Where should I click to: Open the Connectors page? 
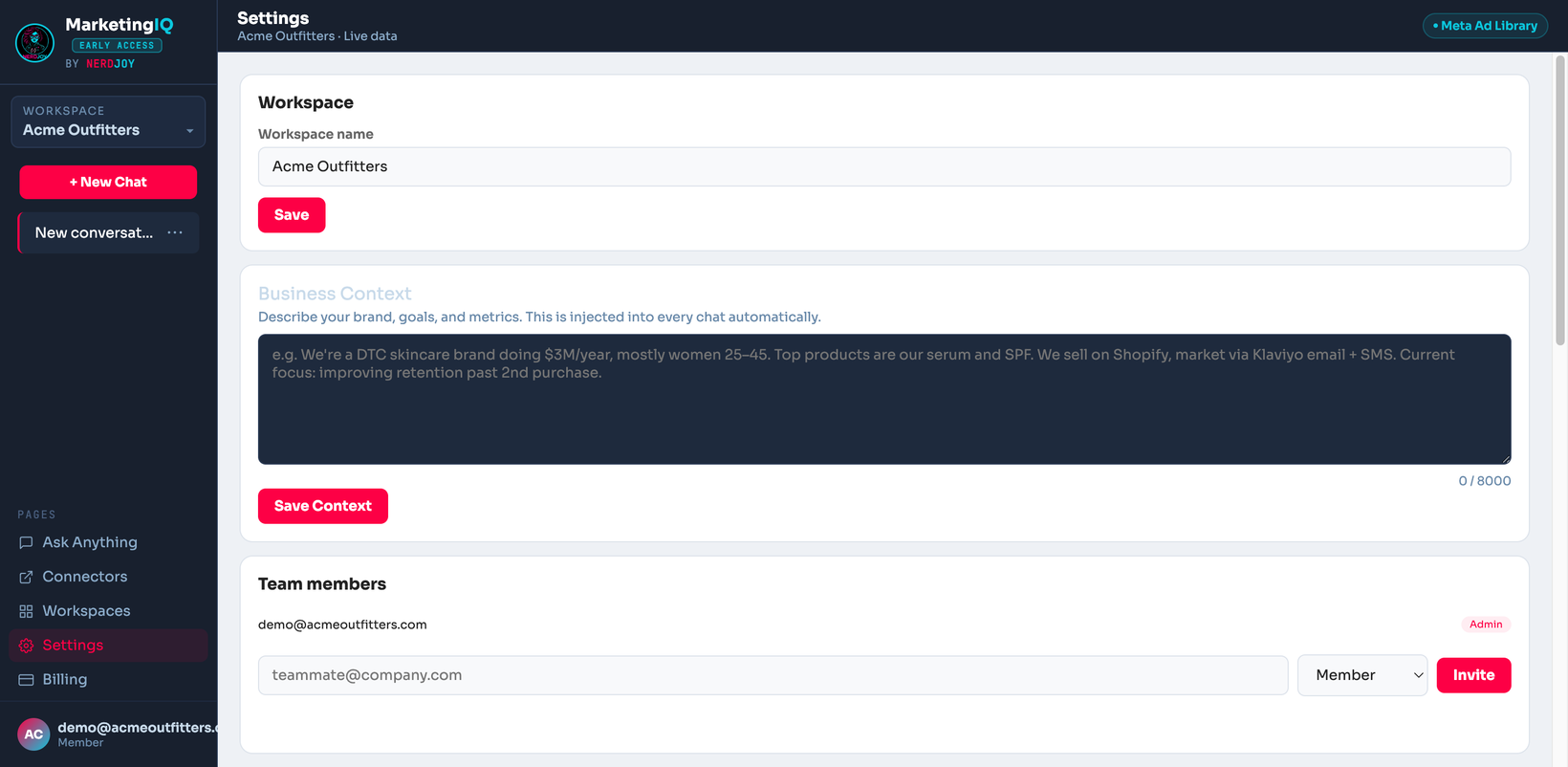click(x=108, y=577)
